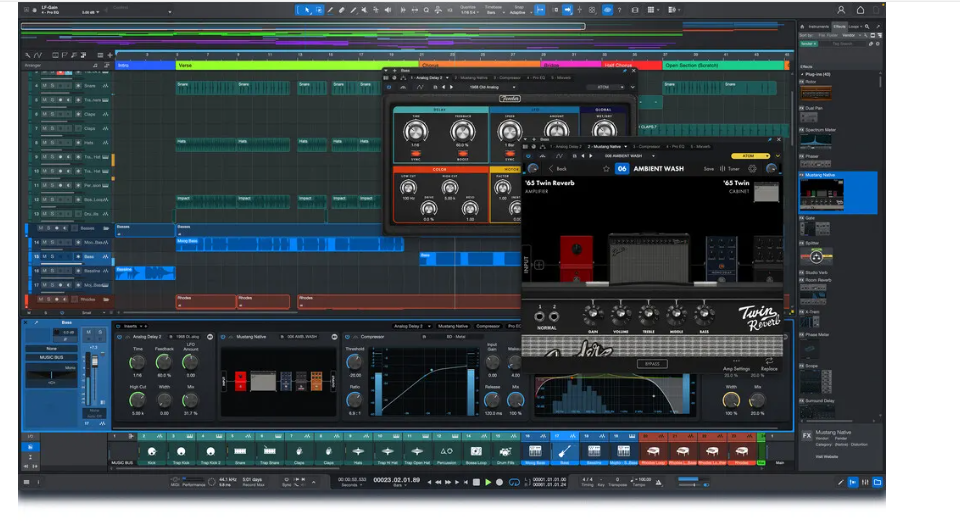
Task: Click the Verse arranger section marker
Action: click(x=185, y=65)
